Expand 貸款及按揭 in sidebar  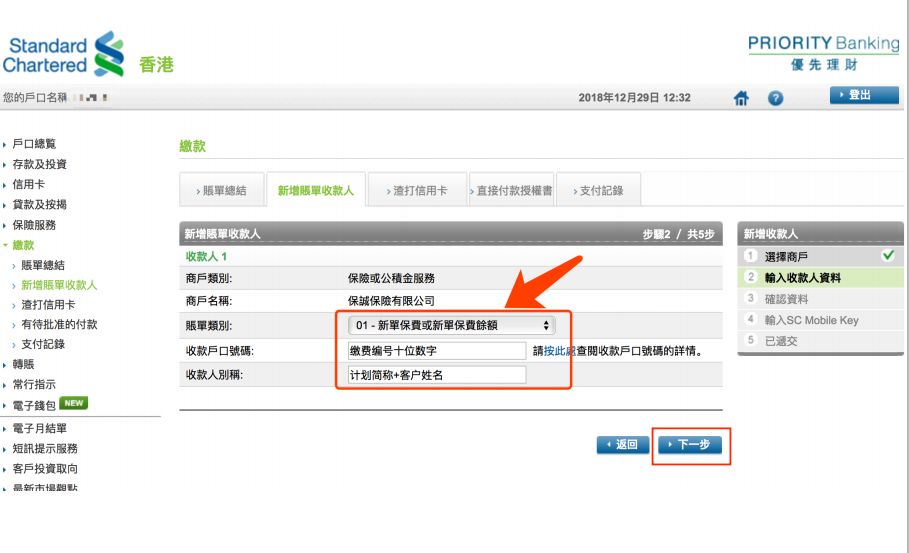(39, 205)
